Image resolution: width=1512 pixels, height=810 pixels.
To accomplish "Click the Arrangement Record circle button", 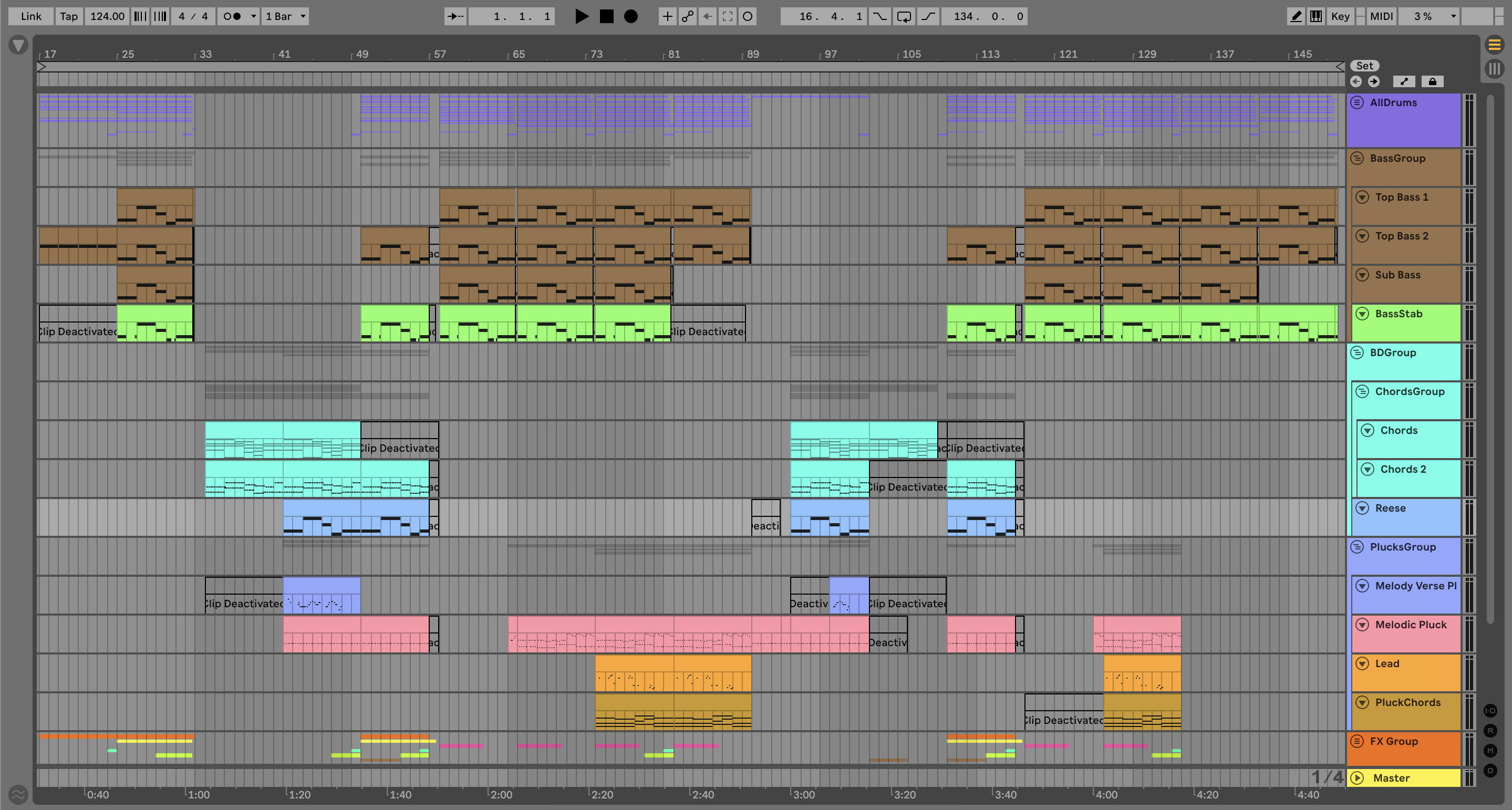I will 630,16.
